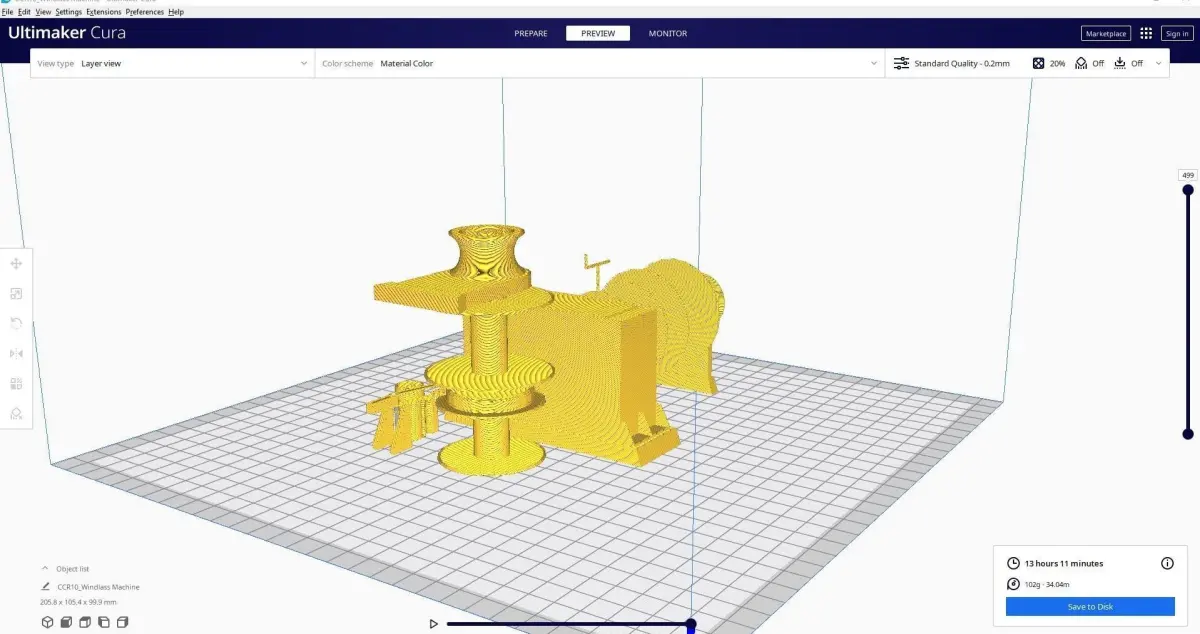
Task: Click the model dimensions text 205.8 x 105.4
Action: tap(78, 602)
